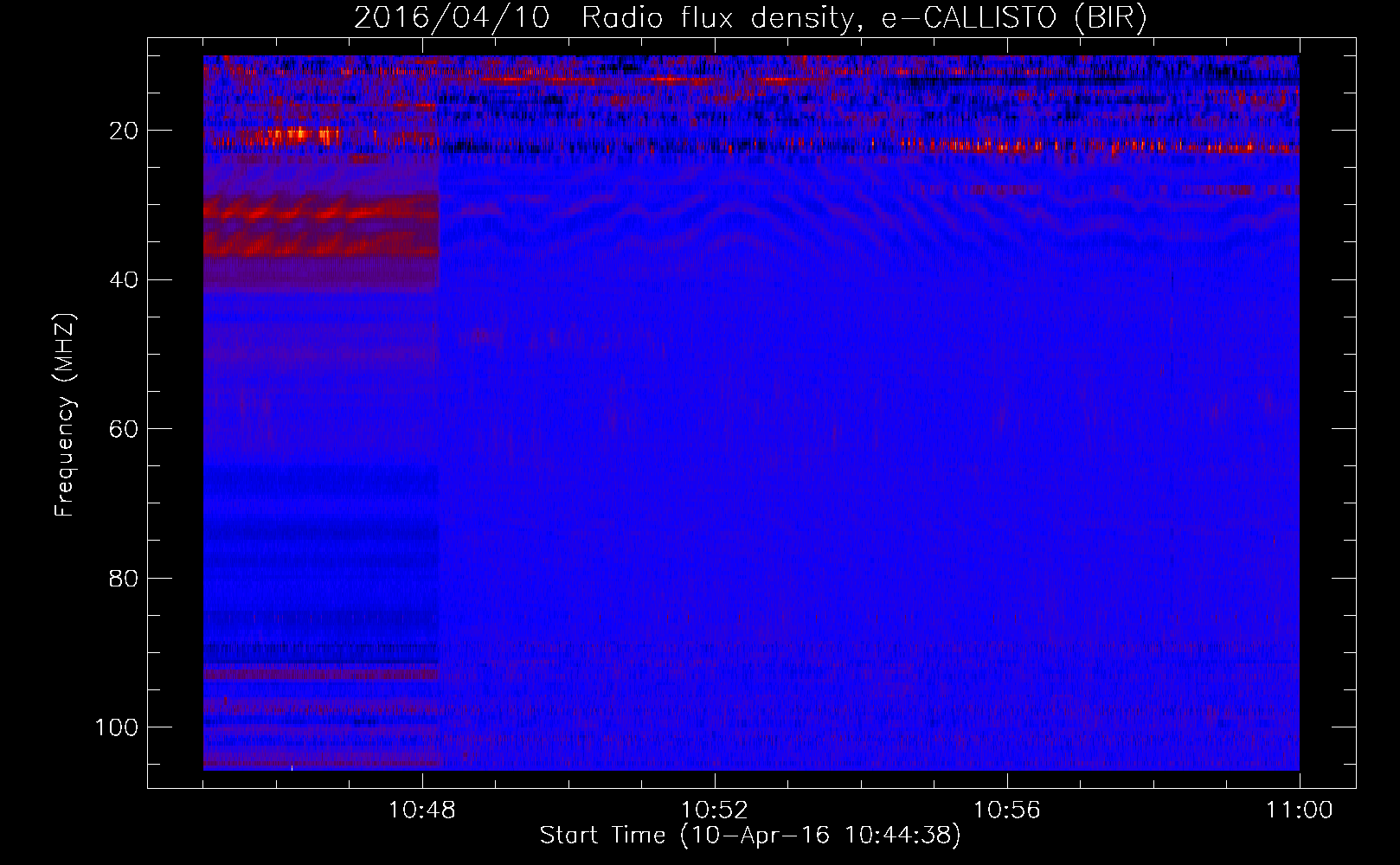Click the 40 MHz frequency tick label
Viewport: 1400px width, 865px height.
coord(124,279)
